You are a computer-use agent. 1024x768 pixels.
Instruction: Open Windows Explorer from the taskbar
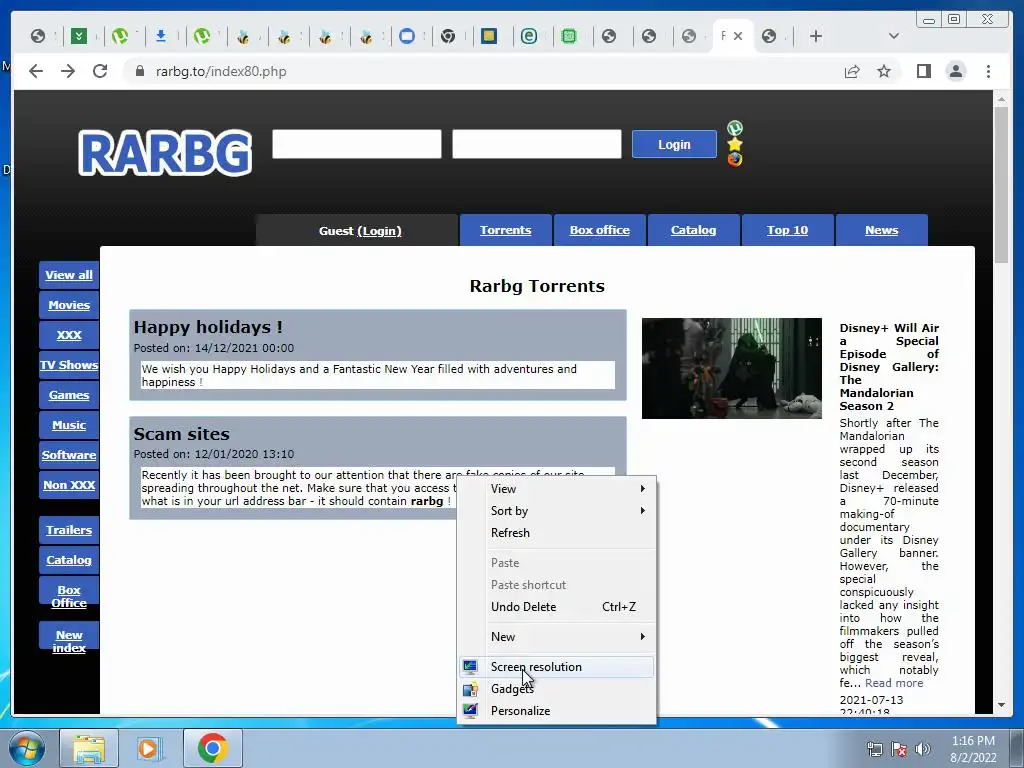[x=89, y=748]
